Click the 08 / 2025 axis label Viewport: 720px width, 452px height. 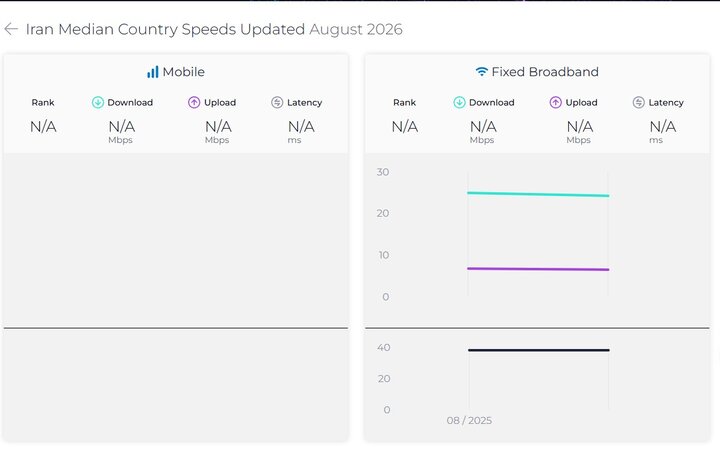469,420
